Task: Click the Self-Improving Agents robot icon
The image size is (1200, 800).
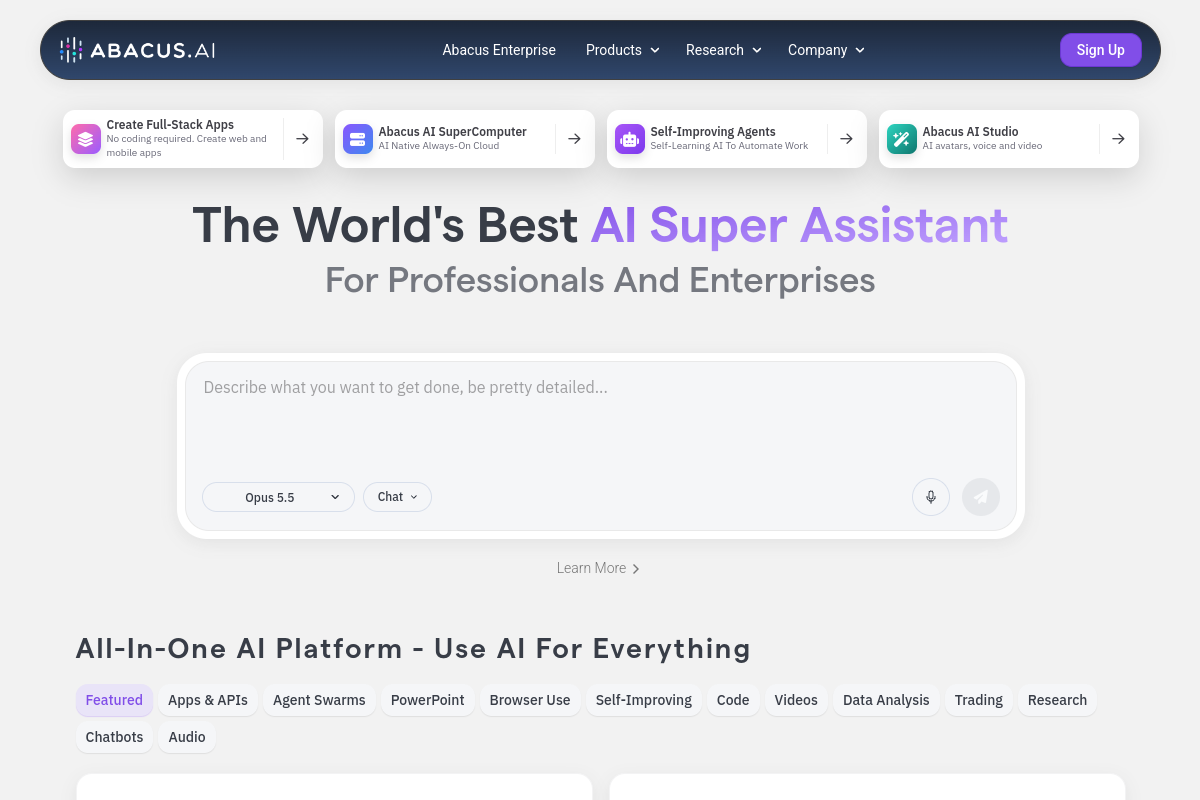Action: [x=630, y=139]
